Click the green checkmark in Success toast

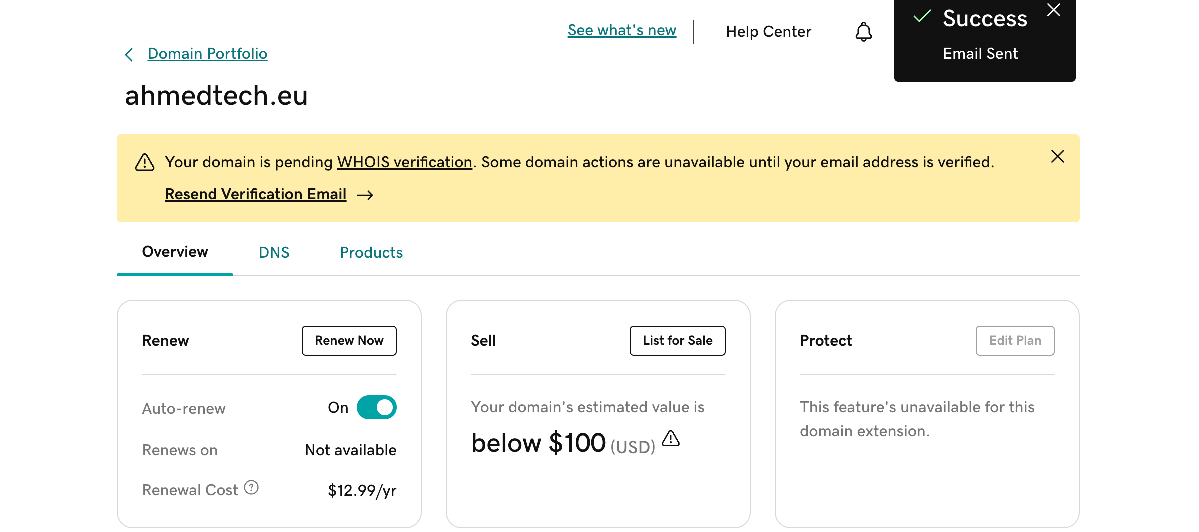(922, 17)
